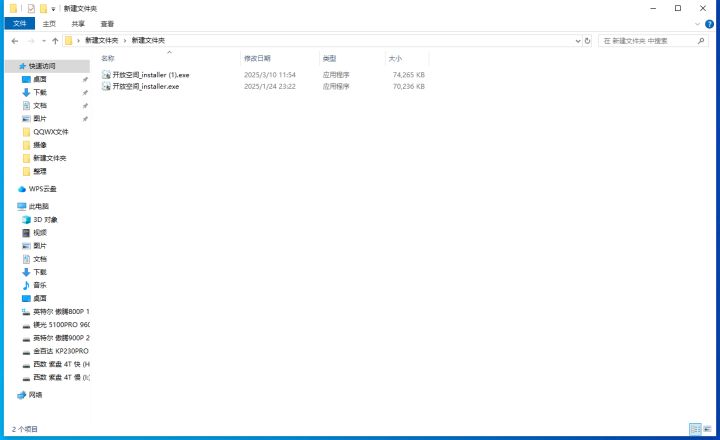The height and width of the screenshot is (440, 720).
Task: Go up one folder level
Action: 55,41
